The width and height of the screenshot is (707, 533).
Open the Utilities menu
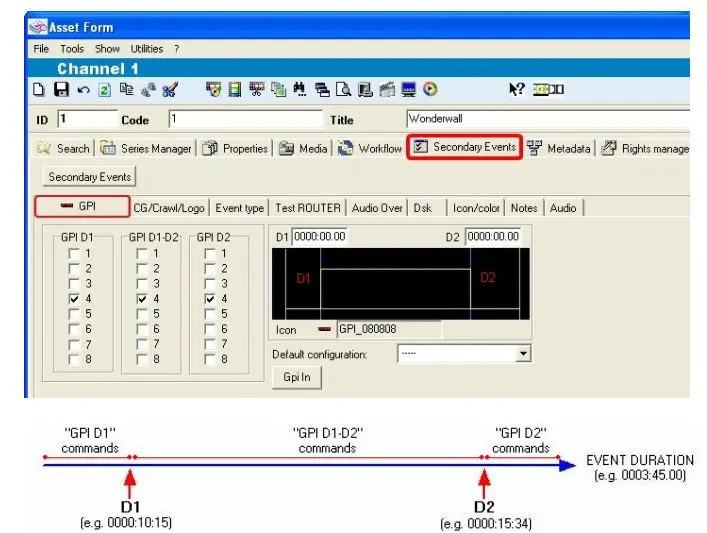(x=146, y=48)
